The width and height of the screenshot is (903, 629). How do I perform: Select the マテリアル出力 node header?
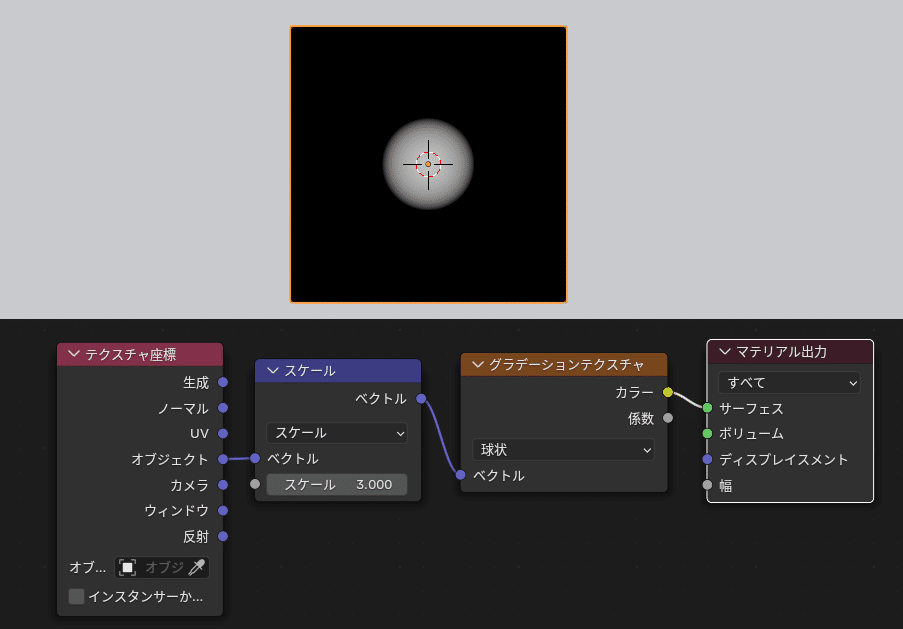click(x=790, y=352)
